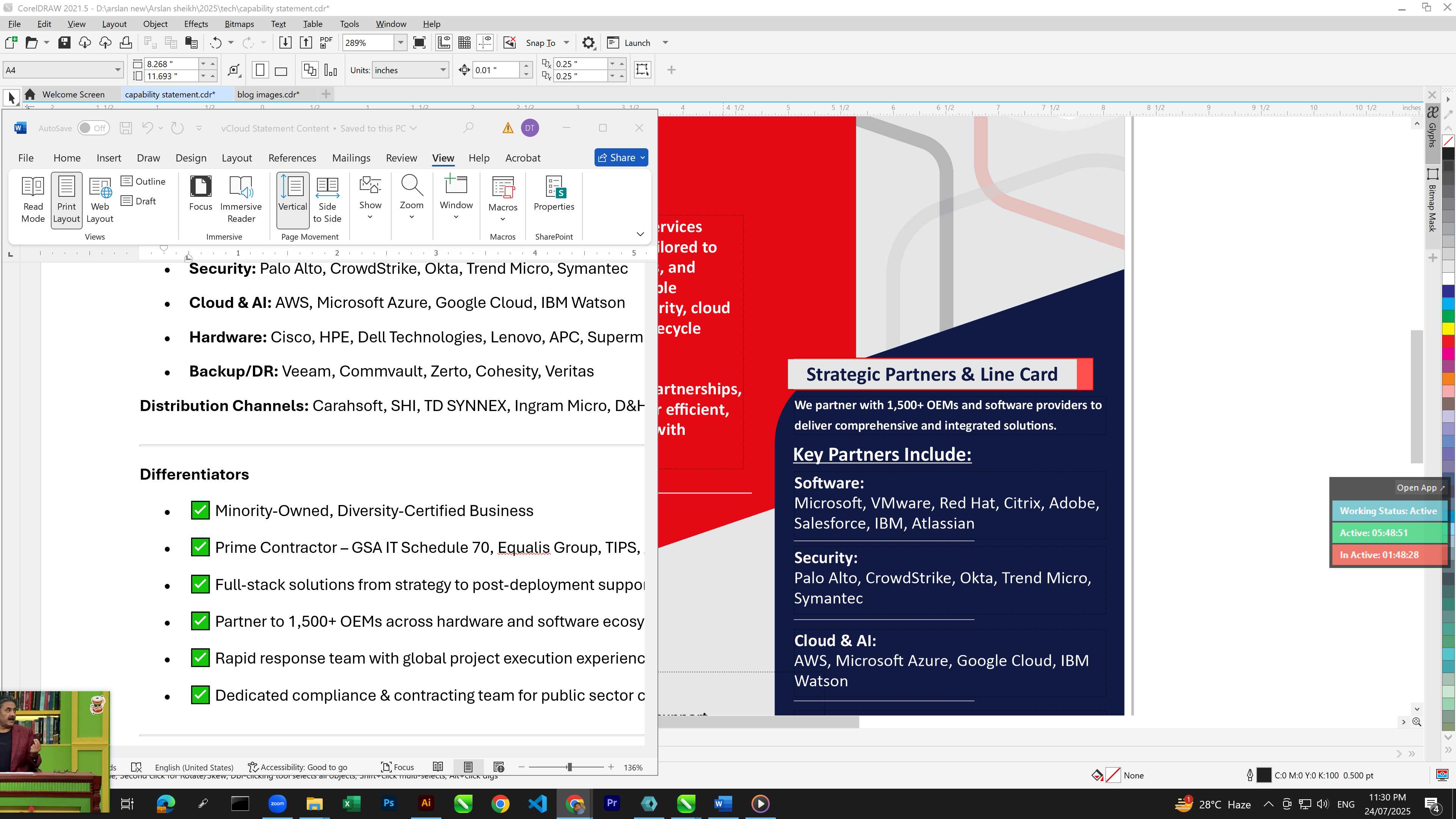Click the Paste icon in CorelDRAW toolbar
1456x819 pixels.
(x=191, y=43)
